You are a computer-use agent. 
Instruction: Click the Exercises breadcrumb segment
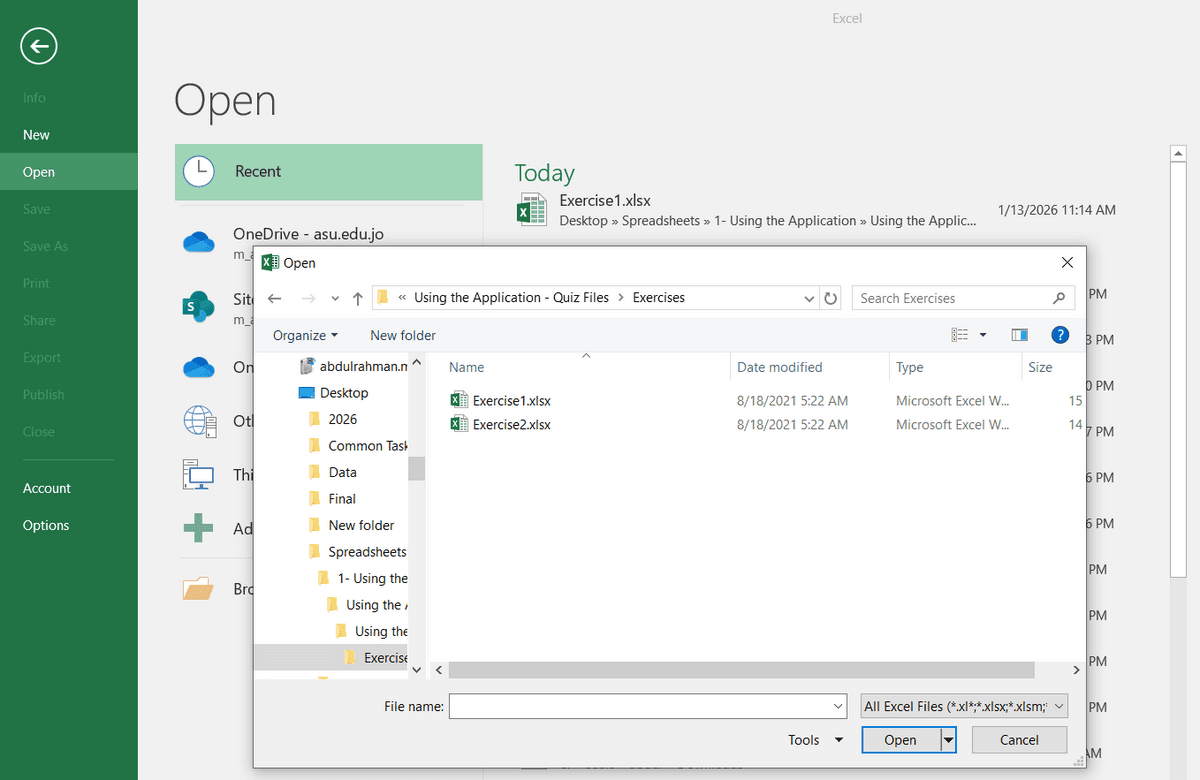[659, 297]
